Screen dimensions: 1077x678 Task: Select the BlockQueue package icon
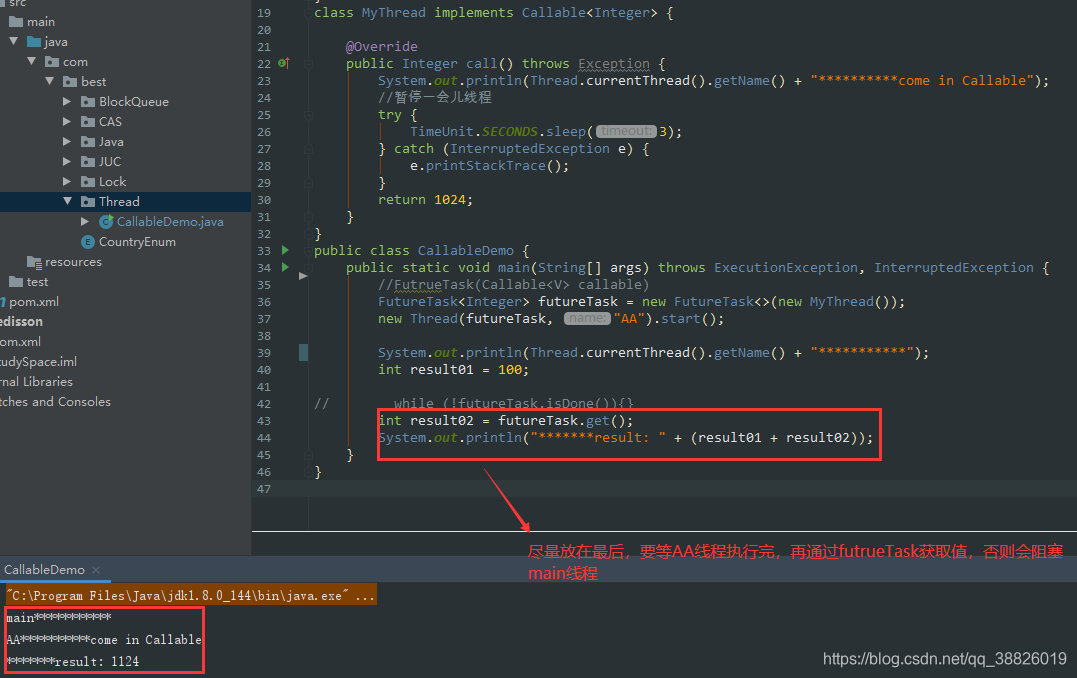(87, 102)
